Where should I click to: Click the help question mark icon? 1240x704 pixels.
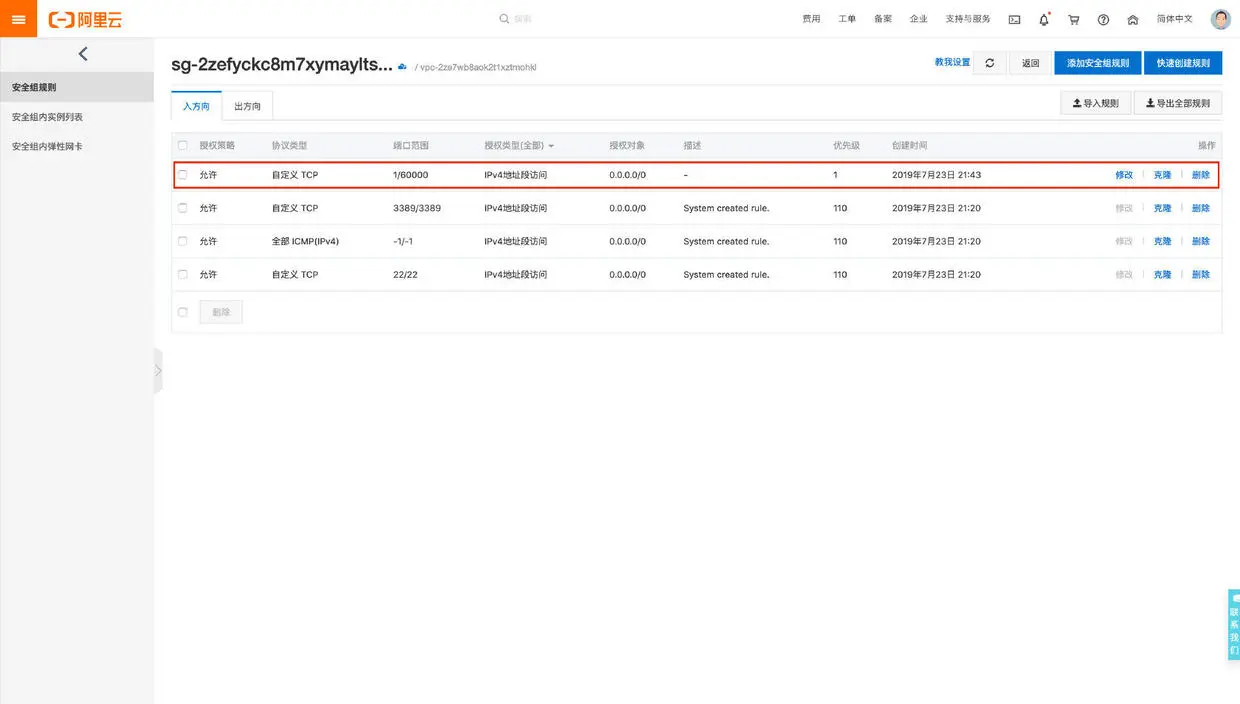[1103, 19]
